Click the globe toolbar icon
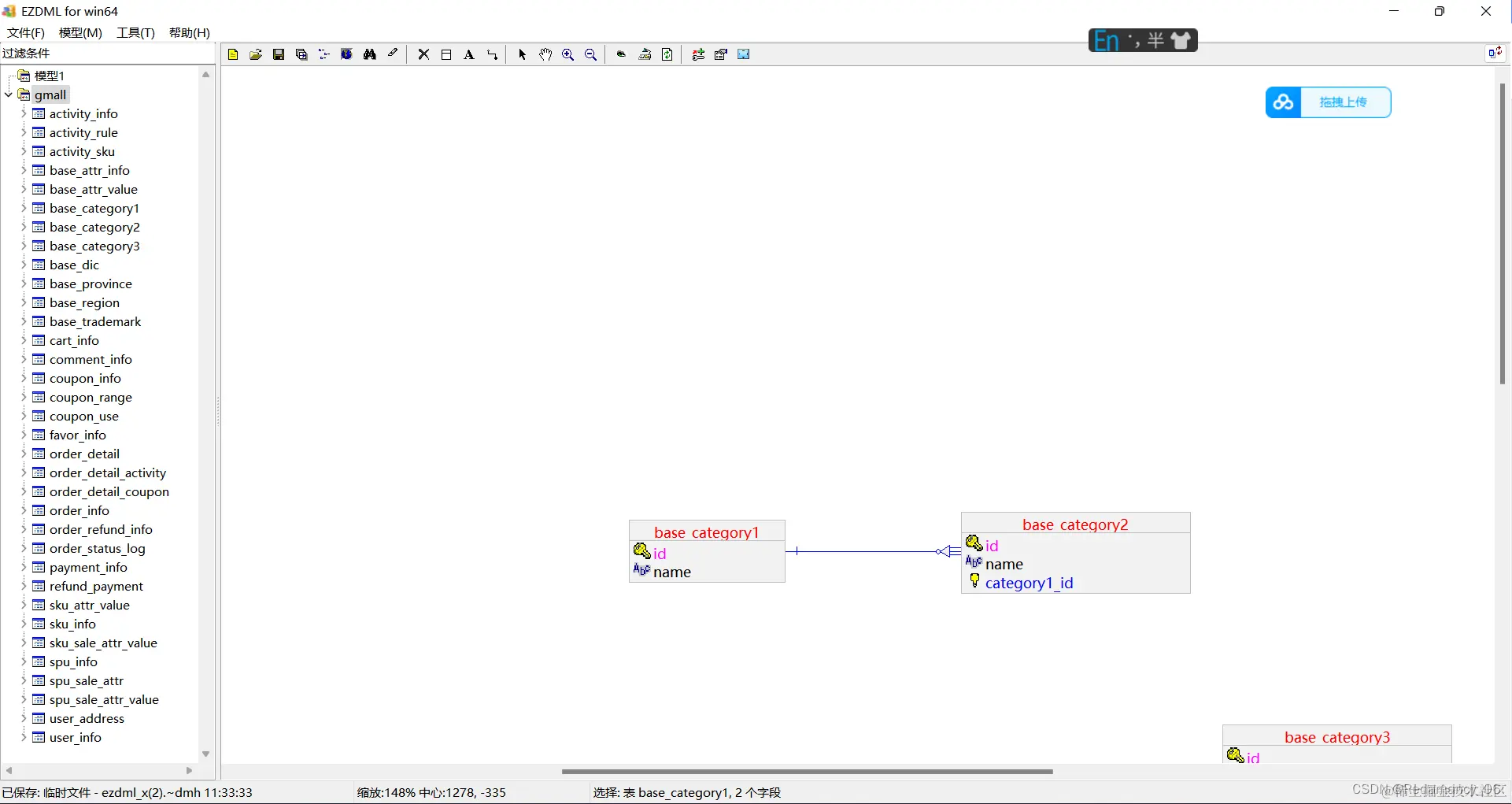 [x=346, y=54]
